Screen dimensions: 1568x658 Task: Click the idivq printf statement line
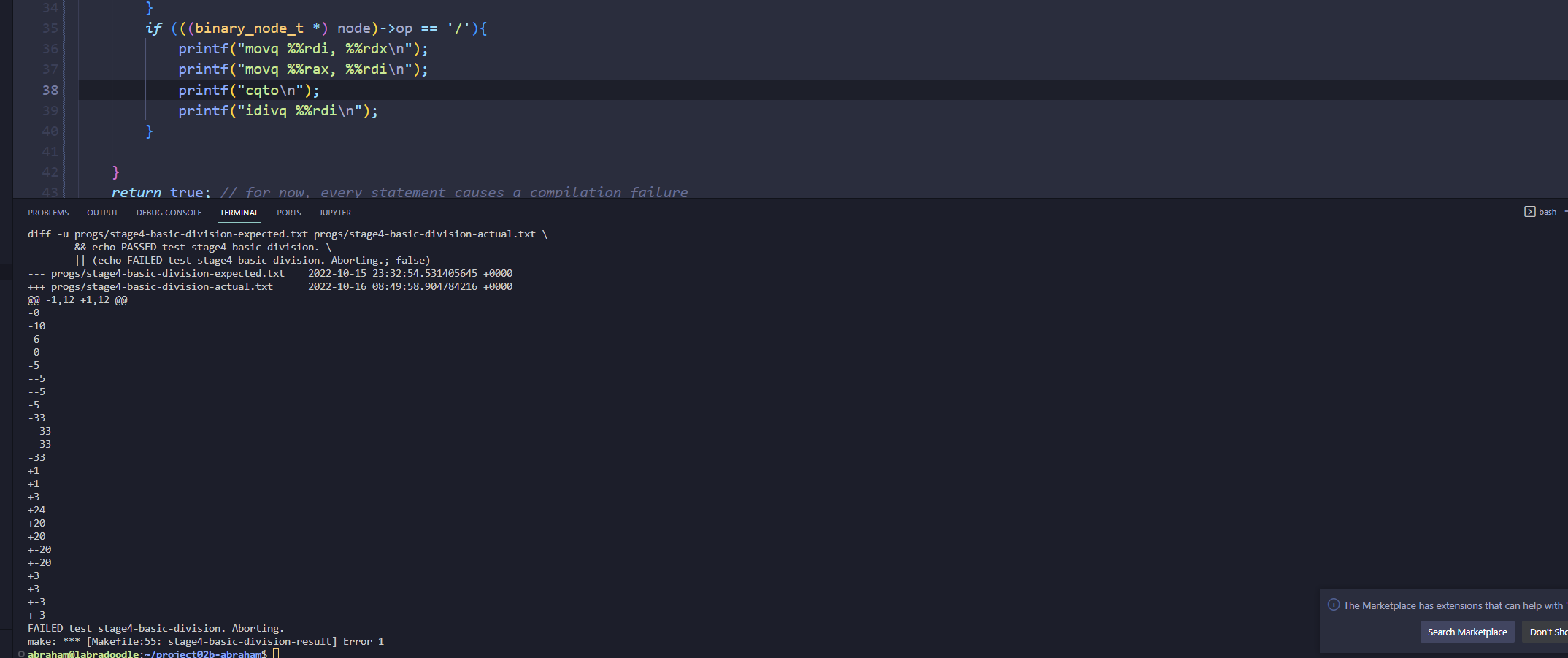click(277, 111)
